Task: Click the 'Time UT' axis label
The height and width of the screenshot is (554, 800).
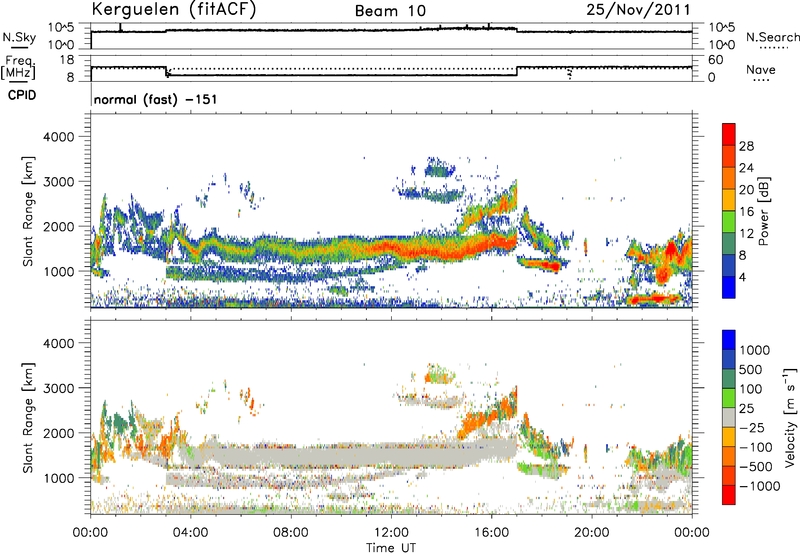Action: click(391, 548)
